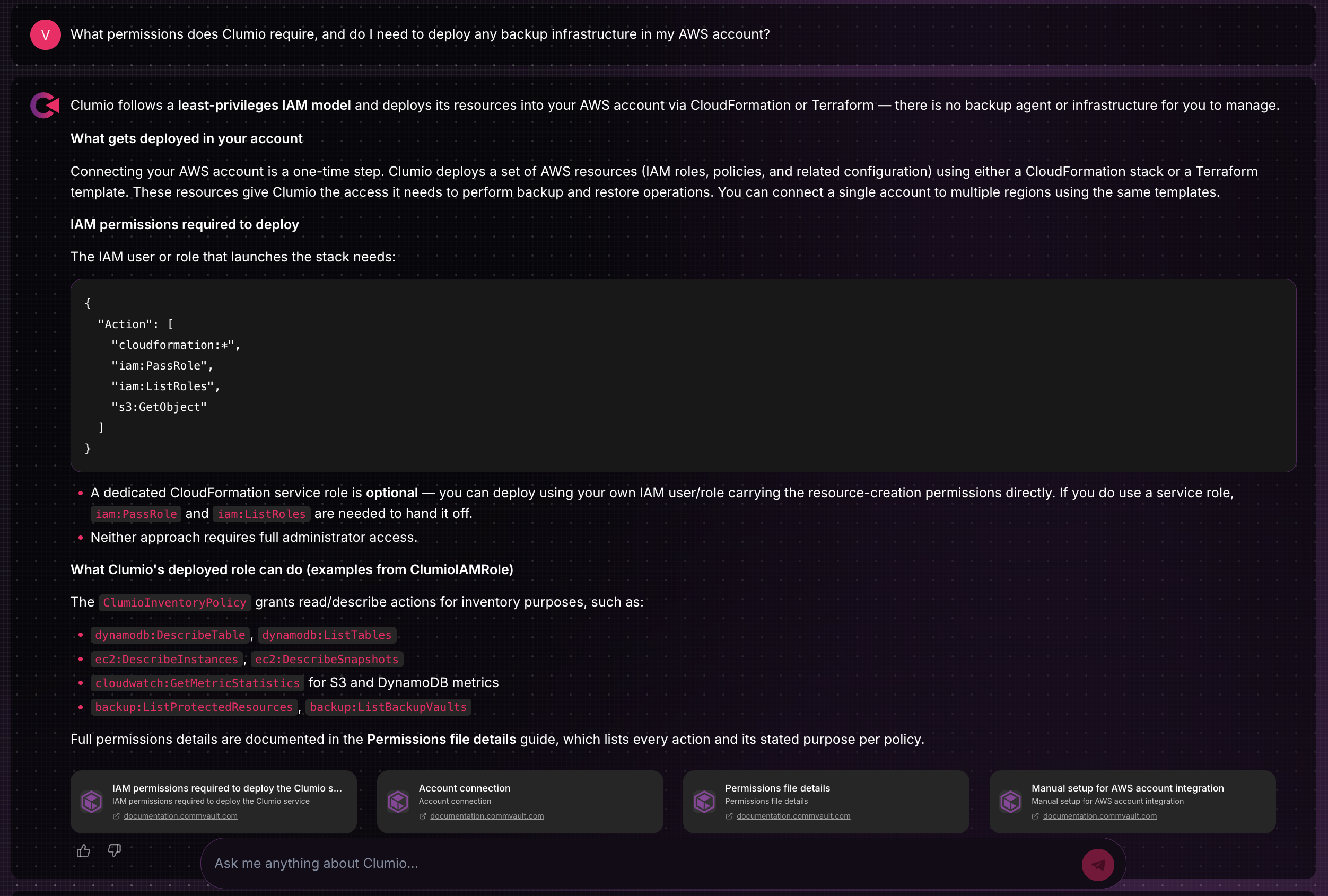Open documentation.commvault.com link under IAM permissions card

[x=180, y=816]
